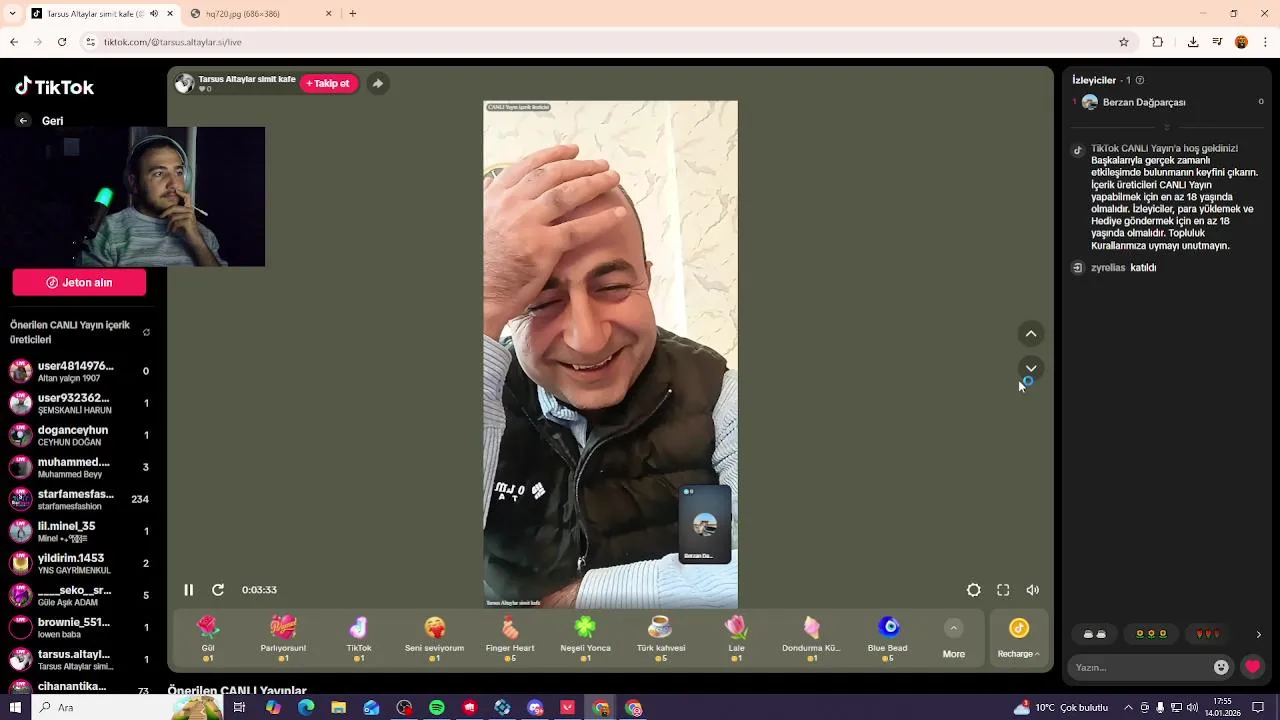Open a new browser tab
Viewport: 1280px width, 720px height.
click(x=352, y=13)
